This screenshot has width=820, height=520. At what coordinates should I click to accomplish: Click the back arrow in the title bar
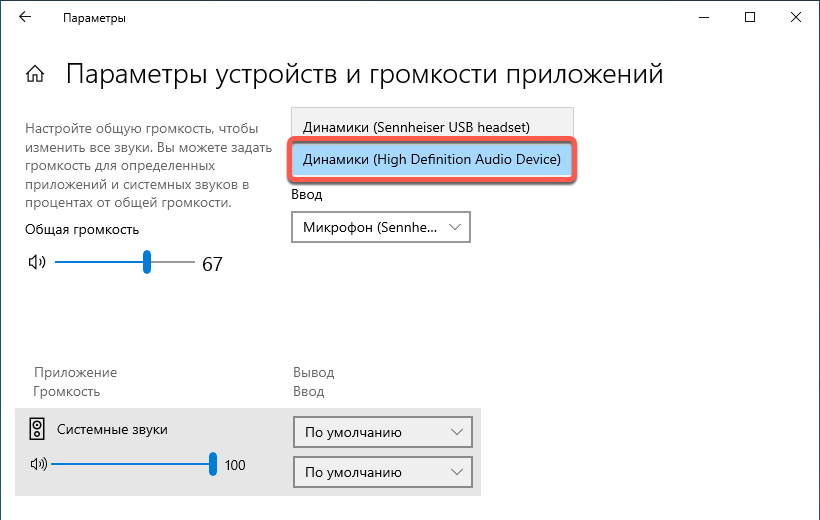(25, 18)
